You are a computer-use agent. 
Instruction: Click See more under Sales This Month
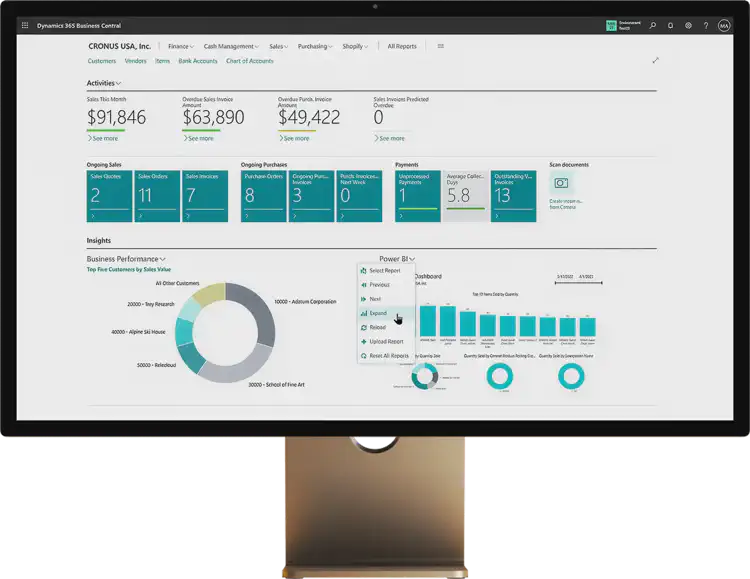(103, 138)
